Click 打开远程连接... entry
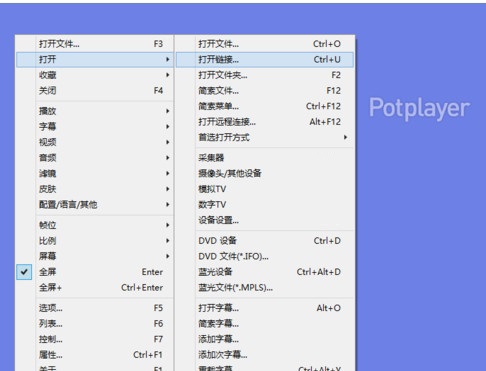 coord(265,122)
